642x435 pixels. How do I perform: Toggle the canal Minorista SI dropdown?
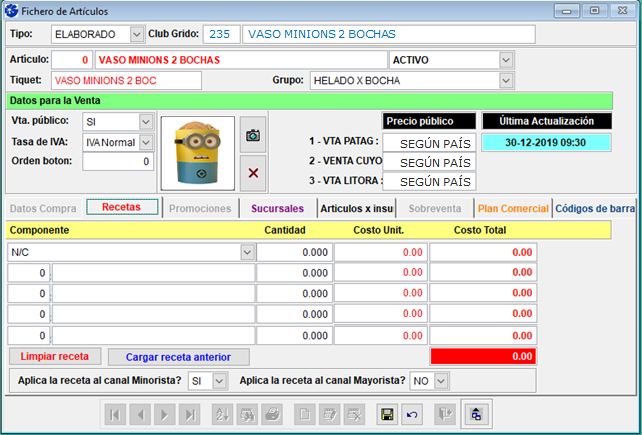pyautogui.click(x=222, y=381)
